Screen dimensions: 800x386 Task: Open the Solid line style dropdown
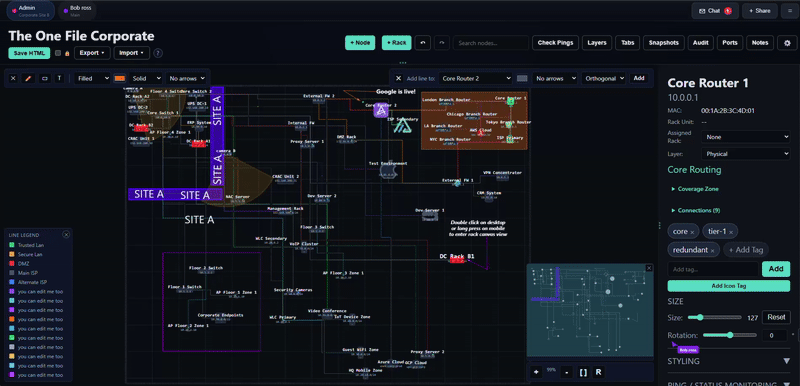145,79
